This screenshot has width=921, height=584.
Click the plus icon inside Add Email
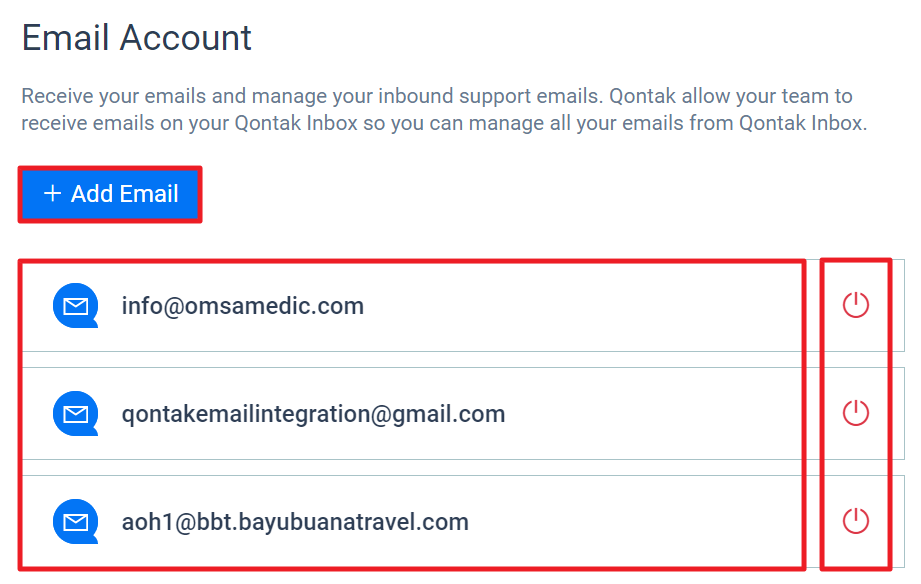(x=52, y=193)
